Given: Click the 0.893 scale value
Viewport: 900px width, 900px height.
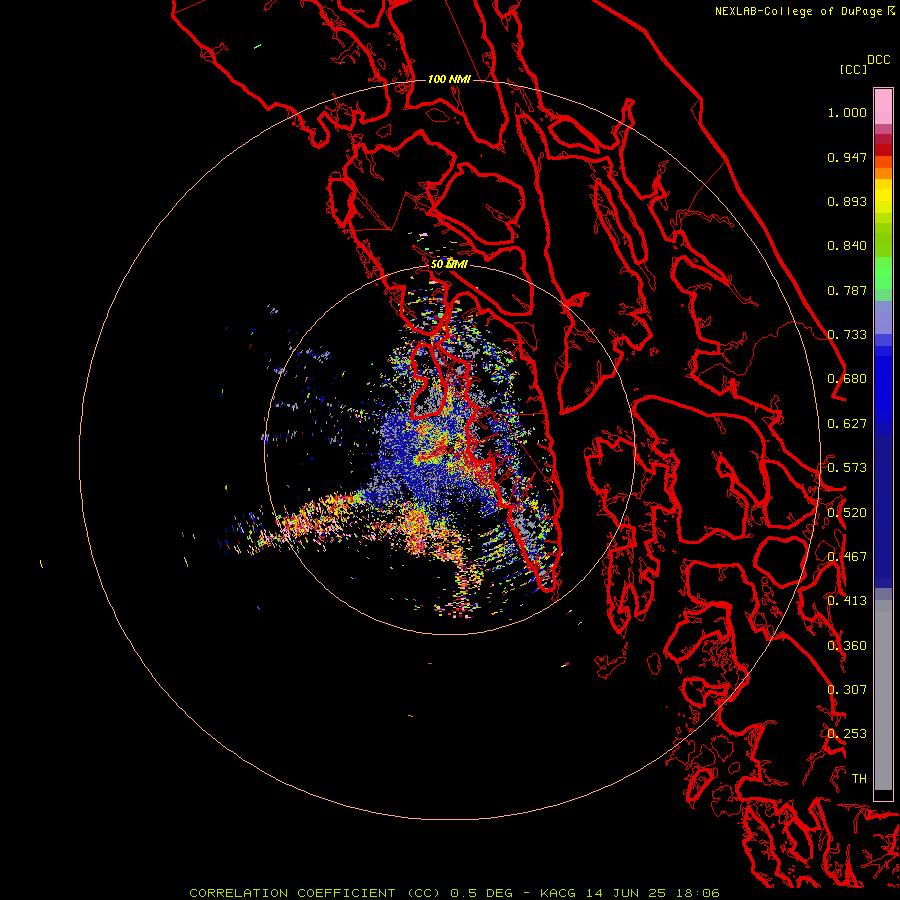Looking at the screenshot, I should [x=847, y=201].
